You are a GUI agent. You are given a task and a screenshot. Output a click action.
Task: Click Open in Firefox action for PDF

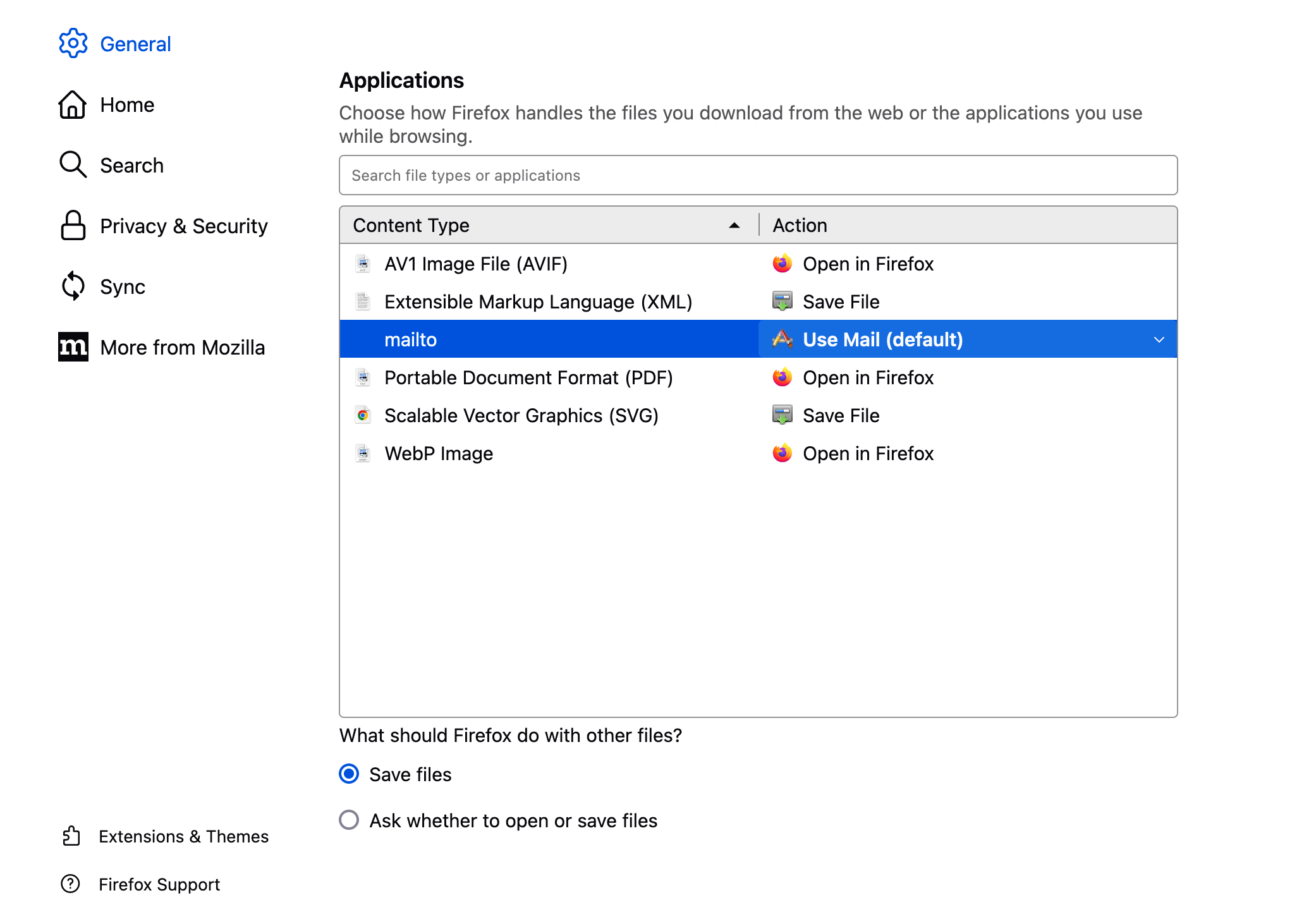(x=868, y=377)
